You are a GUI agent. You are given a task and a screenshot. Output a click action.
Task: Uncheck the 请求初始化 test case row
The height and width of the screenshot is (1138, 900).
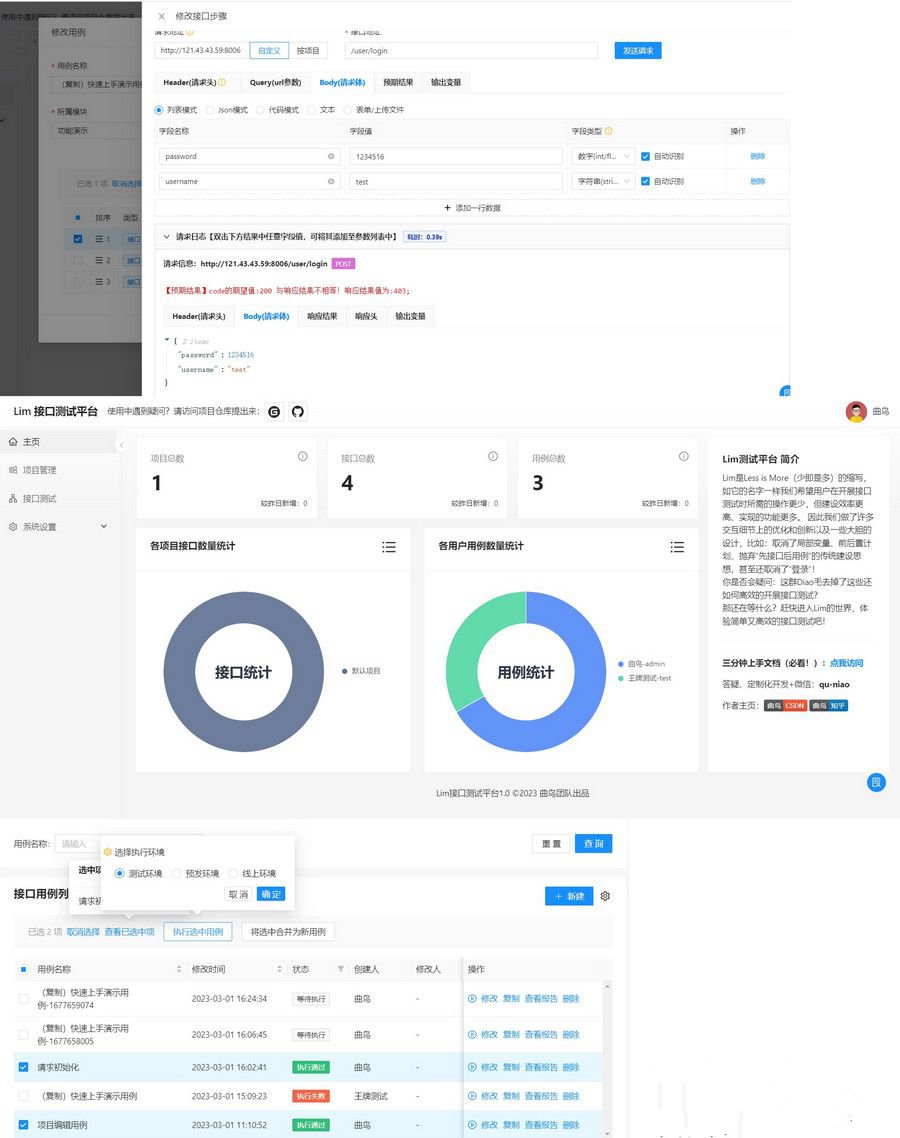coord(23,1067)
